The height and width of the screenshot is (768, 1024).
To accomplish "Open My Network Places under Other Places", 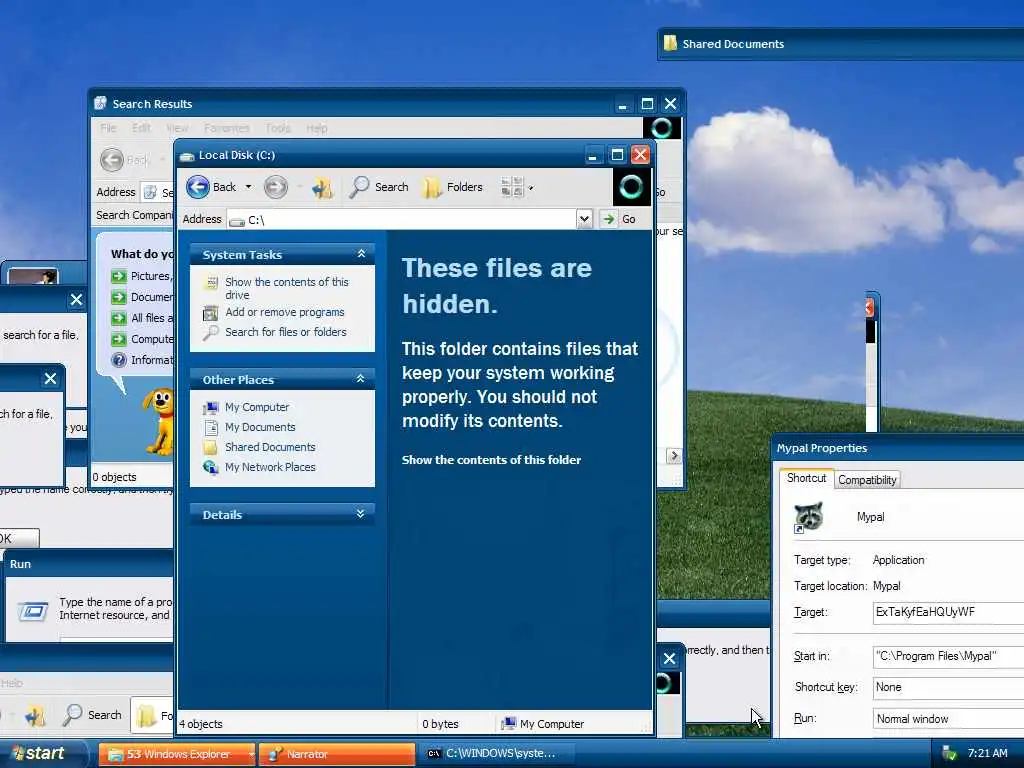I will pos(270,467).
